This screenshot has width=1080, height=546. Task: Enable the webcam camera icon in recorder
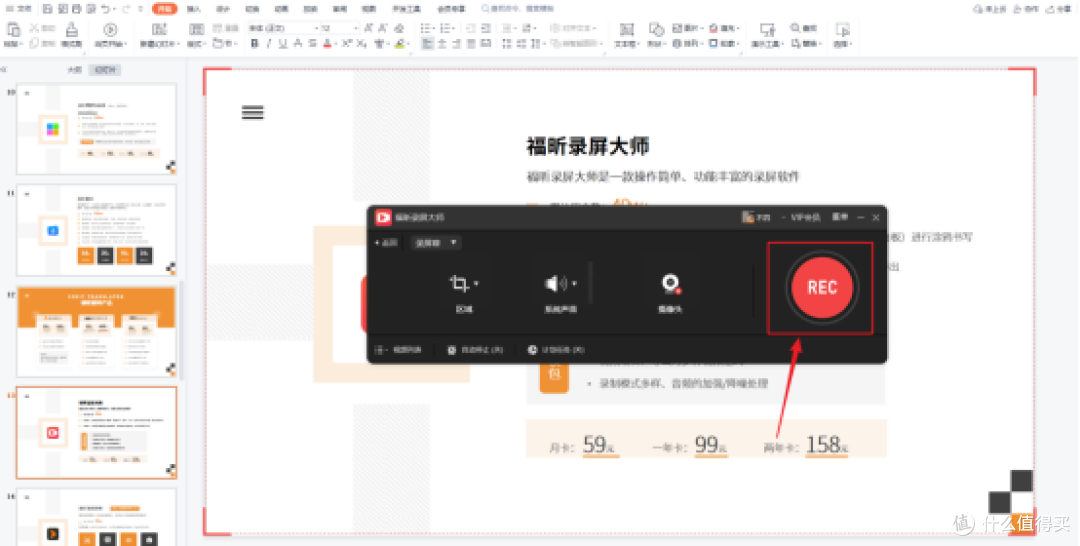[x=670, y=284]
